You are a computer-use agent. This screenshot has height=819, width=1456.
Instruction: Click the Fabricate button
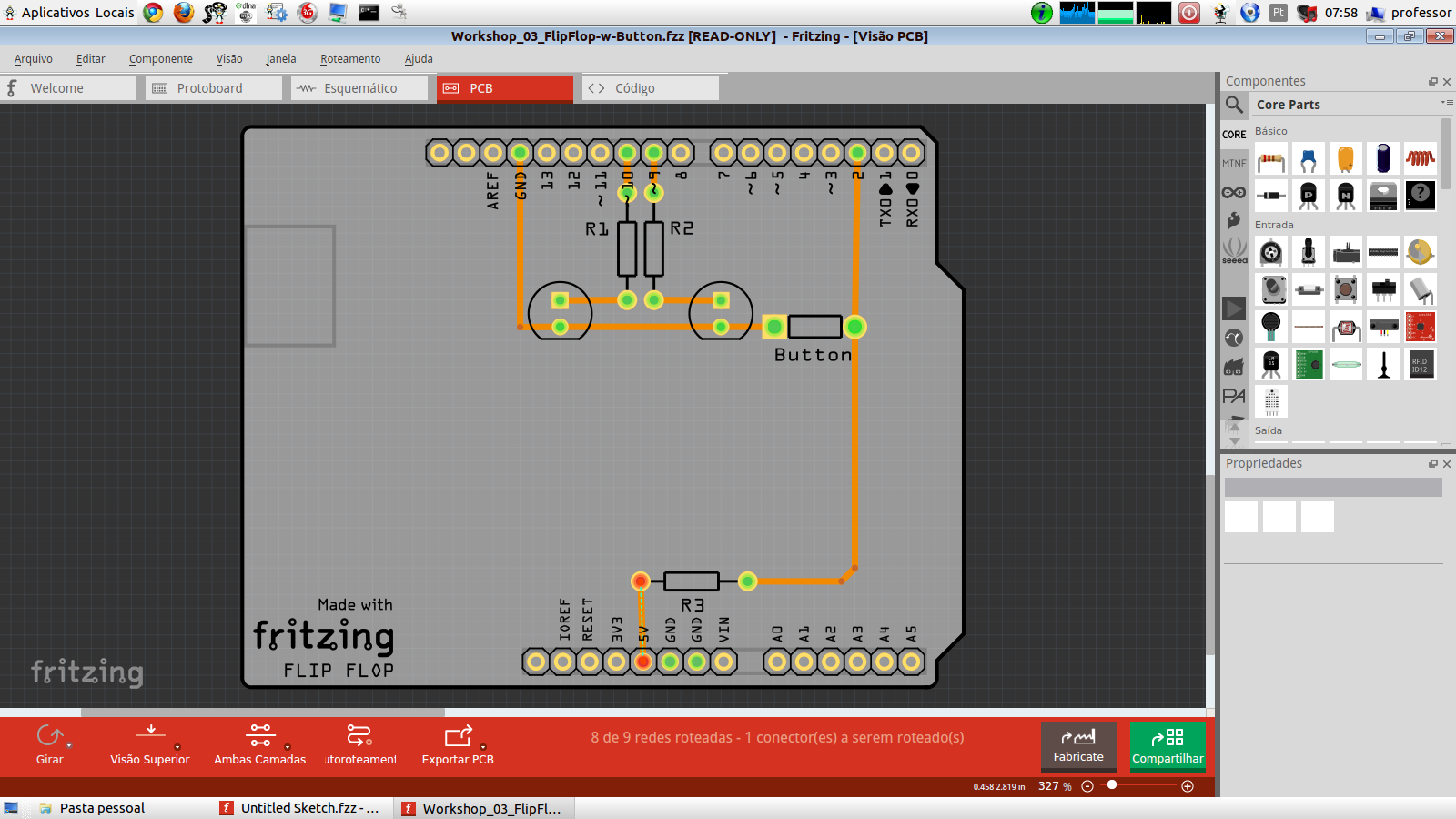coord(1078,746)
